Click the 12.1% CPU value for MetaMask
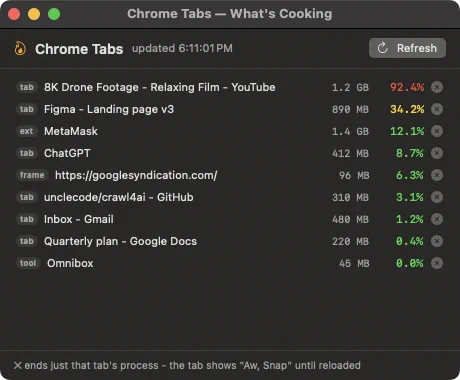This screenshot has width=460, height=380. (407, 131)
